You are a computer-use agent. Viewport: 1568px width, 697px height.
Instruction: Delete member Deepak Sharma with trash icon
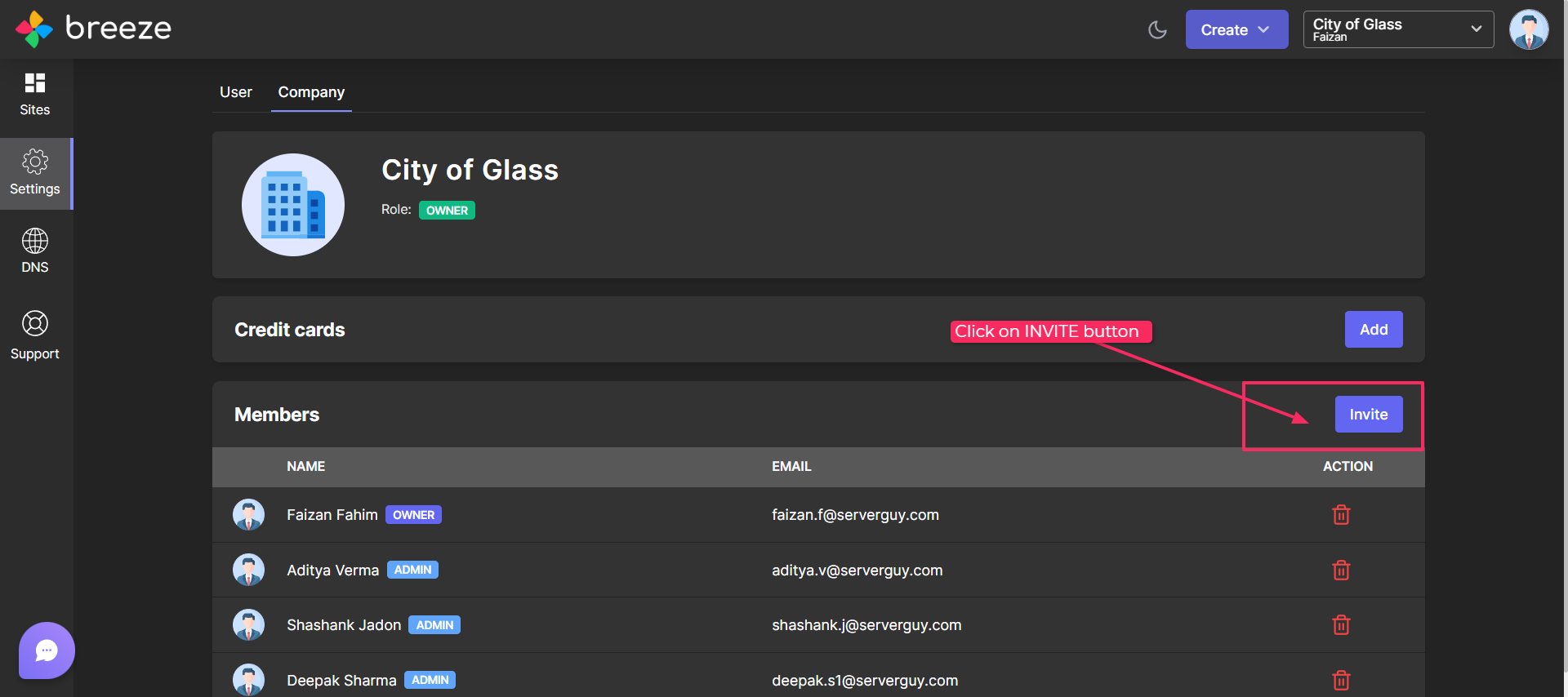point(1341,680)
